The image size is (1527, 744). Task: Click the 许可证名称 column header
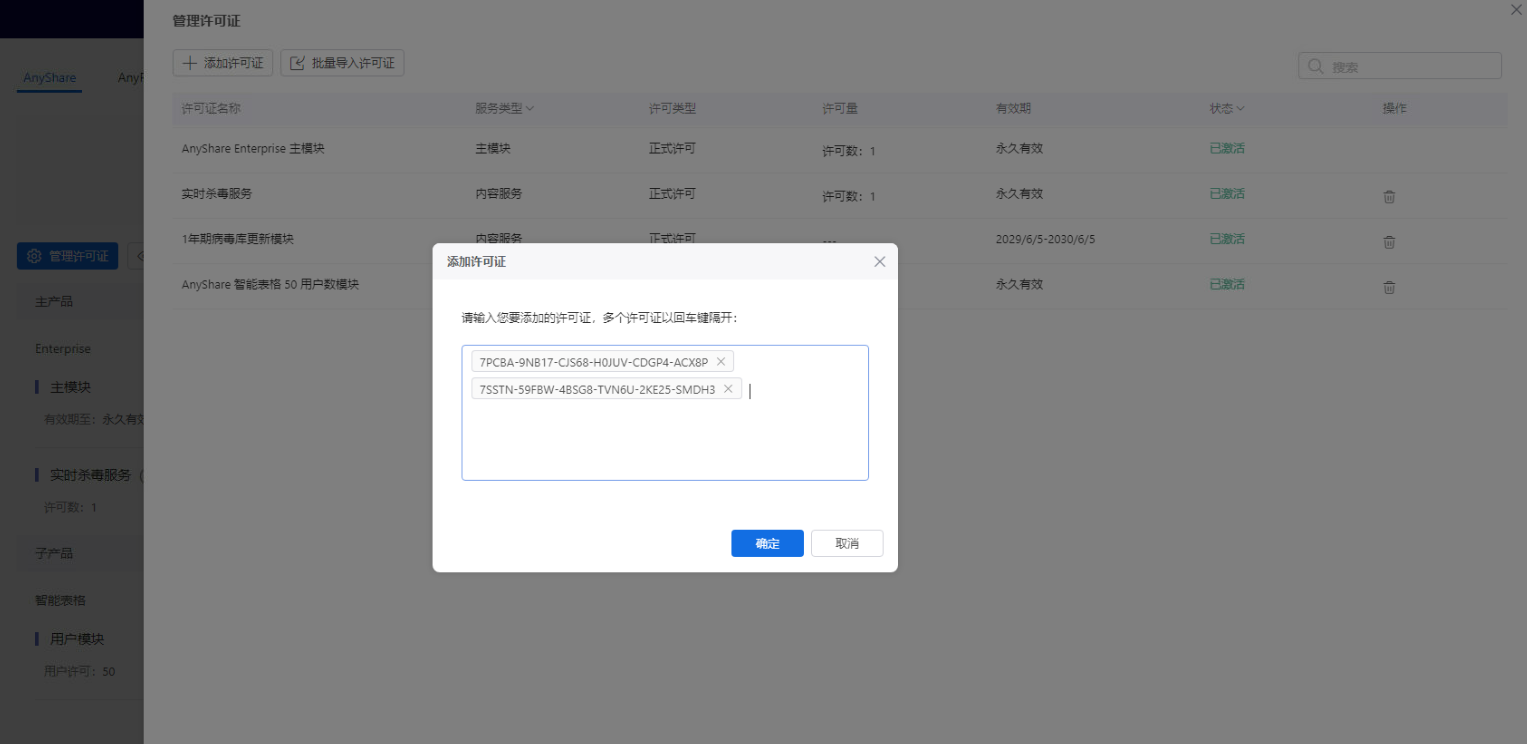pyautogui.click(x=211, y=108)
